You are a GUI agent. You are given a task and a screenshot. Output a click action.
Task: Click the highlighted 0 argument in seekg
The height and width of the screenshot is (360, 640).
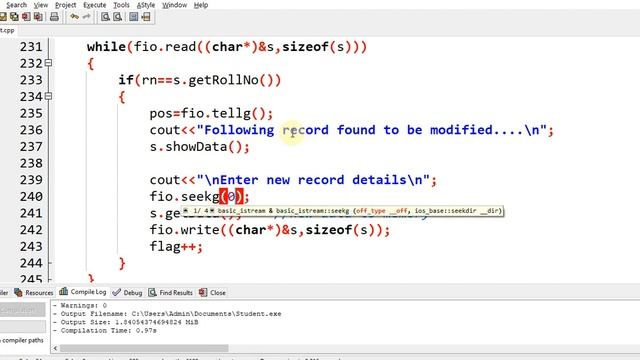(x=231, y=196)
